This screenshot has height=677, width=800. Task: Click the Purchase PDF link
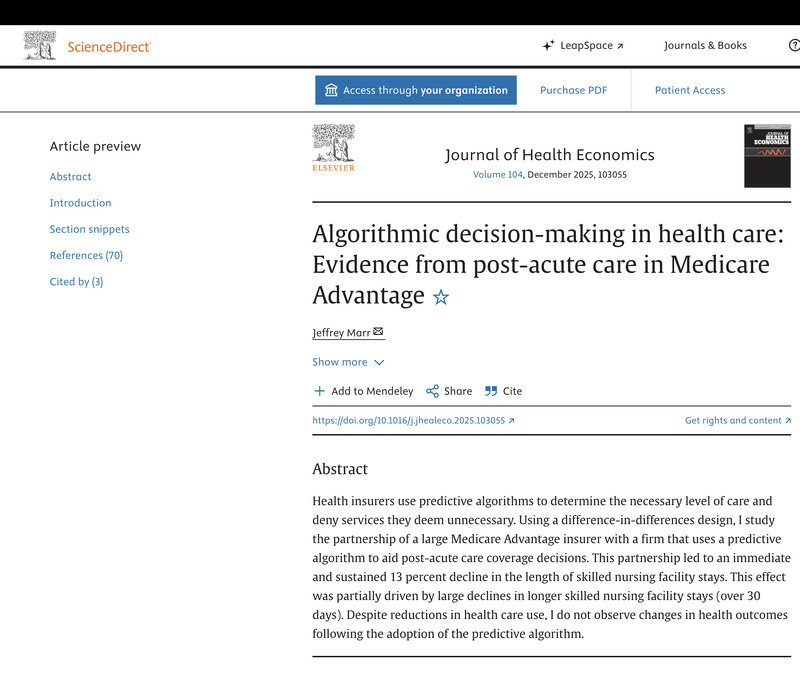point(573,90)
